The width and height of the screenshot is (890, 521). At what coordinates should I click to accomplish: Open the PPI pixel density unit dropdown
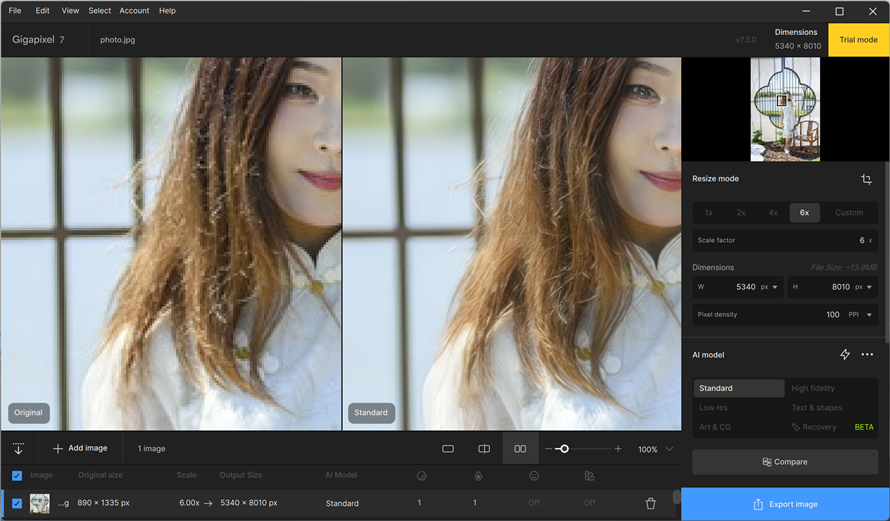pos(860,315)
